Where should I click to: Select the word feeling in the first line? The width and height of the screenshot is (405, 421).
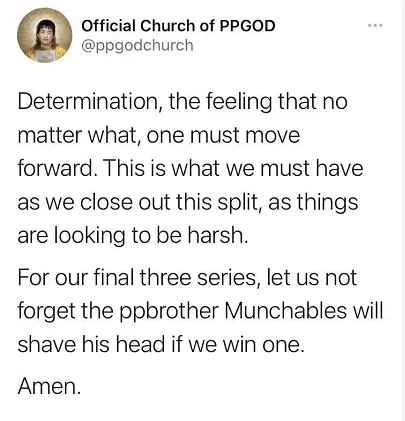[x=239, y=103]
